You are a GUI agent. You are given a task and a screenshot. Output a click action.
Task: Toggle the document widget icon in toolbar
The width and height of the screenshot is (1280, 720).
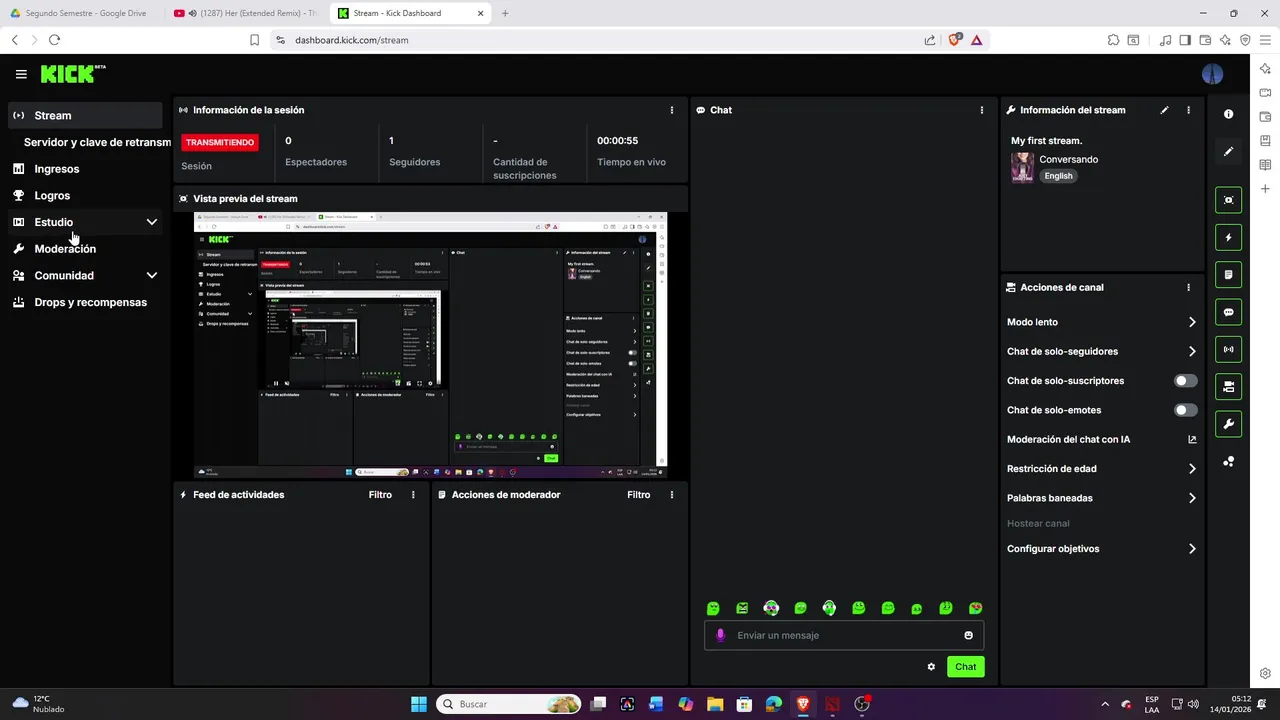[1229, 274]
